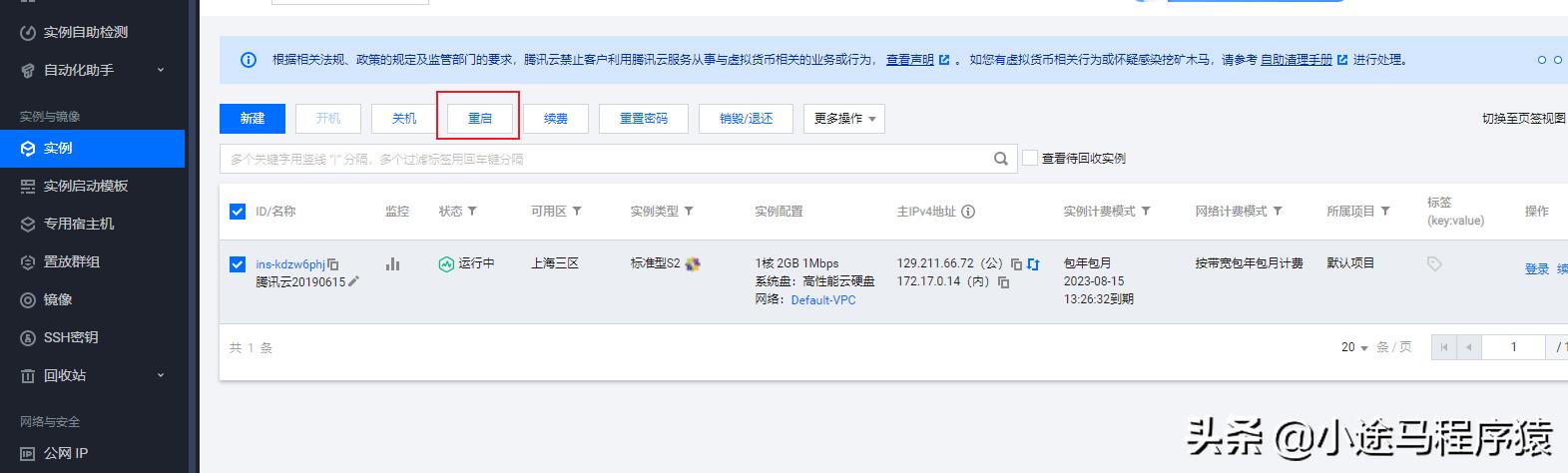Click the 按带宽包年包月计费 cell
Screen dimensions: 1568x473
1250,263
